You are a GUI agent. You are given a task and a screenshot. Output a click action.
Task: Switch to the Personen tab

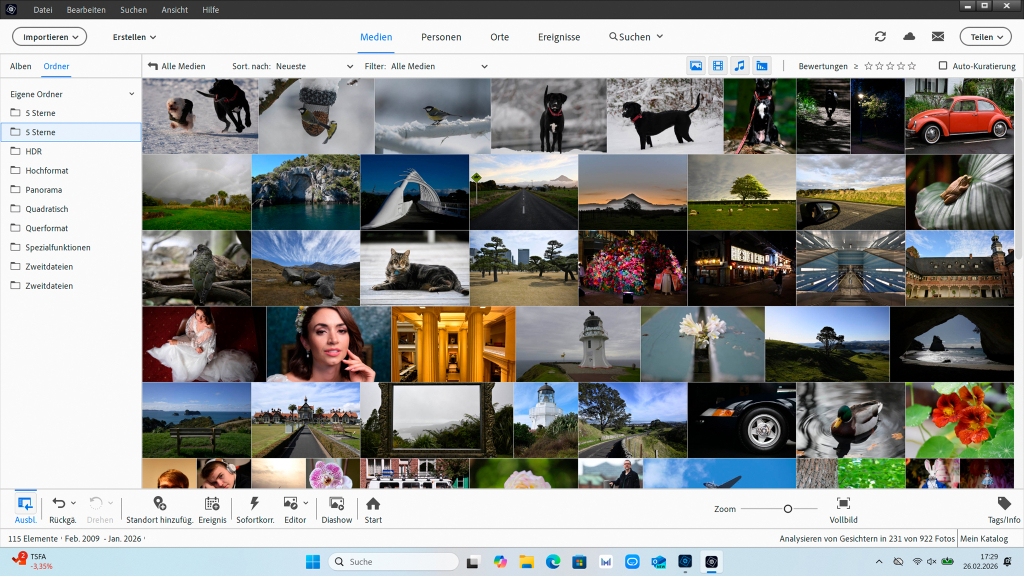point(441,37)
